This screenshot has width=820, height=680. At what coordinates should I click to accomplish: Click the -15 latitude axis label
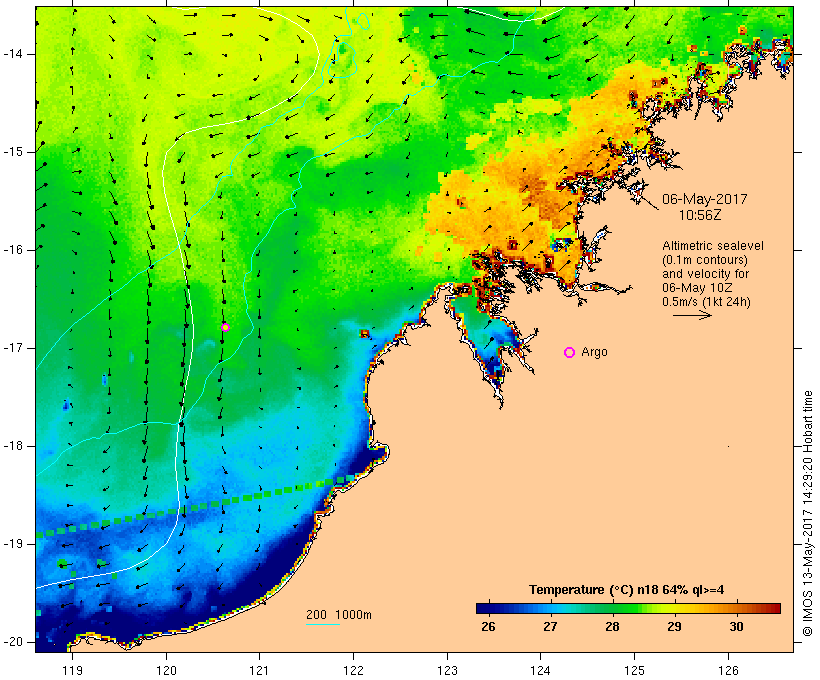coord(13,152)
